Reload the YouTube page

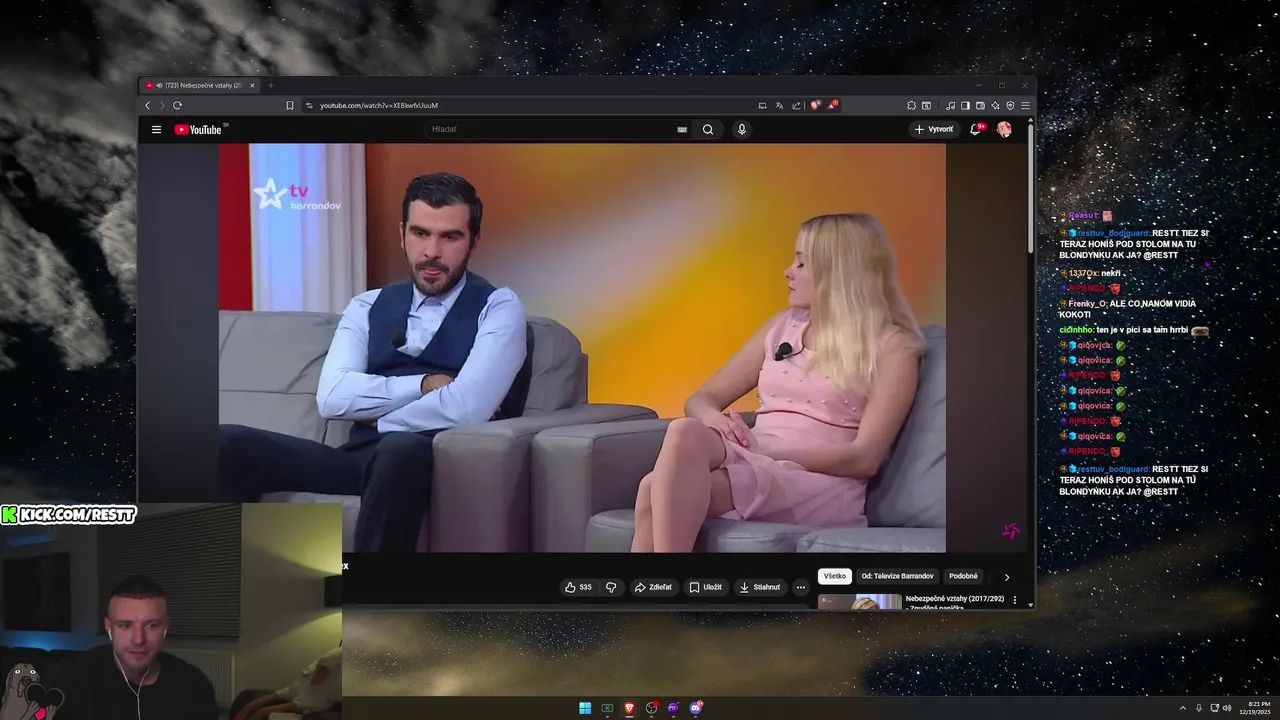[x=177, y=105]
